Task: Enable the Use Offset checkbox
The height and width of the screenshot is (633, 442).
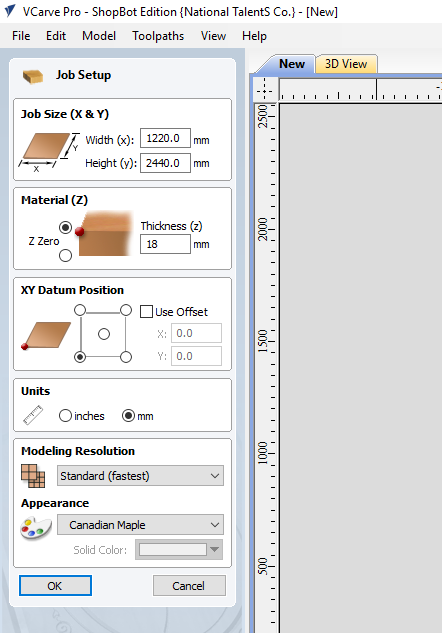Action: (146, 312)
